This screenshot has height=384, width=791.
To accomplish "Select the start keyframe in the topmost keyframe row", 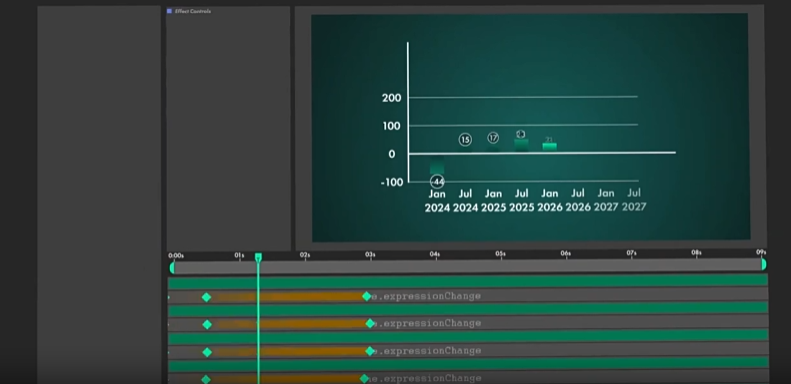I will (x=206, y=297).
